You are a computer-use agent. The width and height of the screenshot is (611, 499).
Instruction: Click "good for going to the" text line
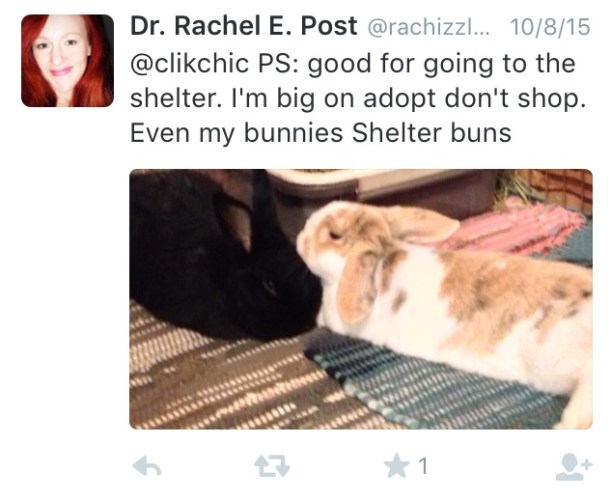click(441, 64)
